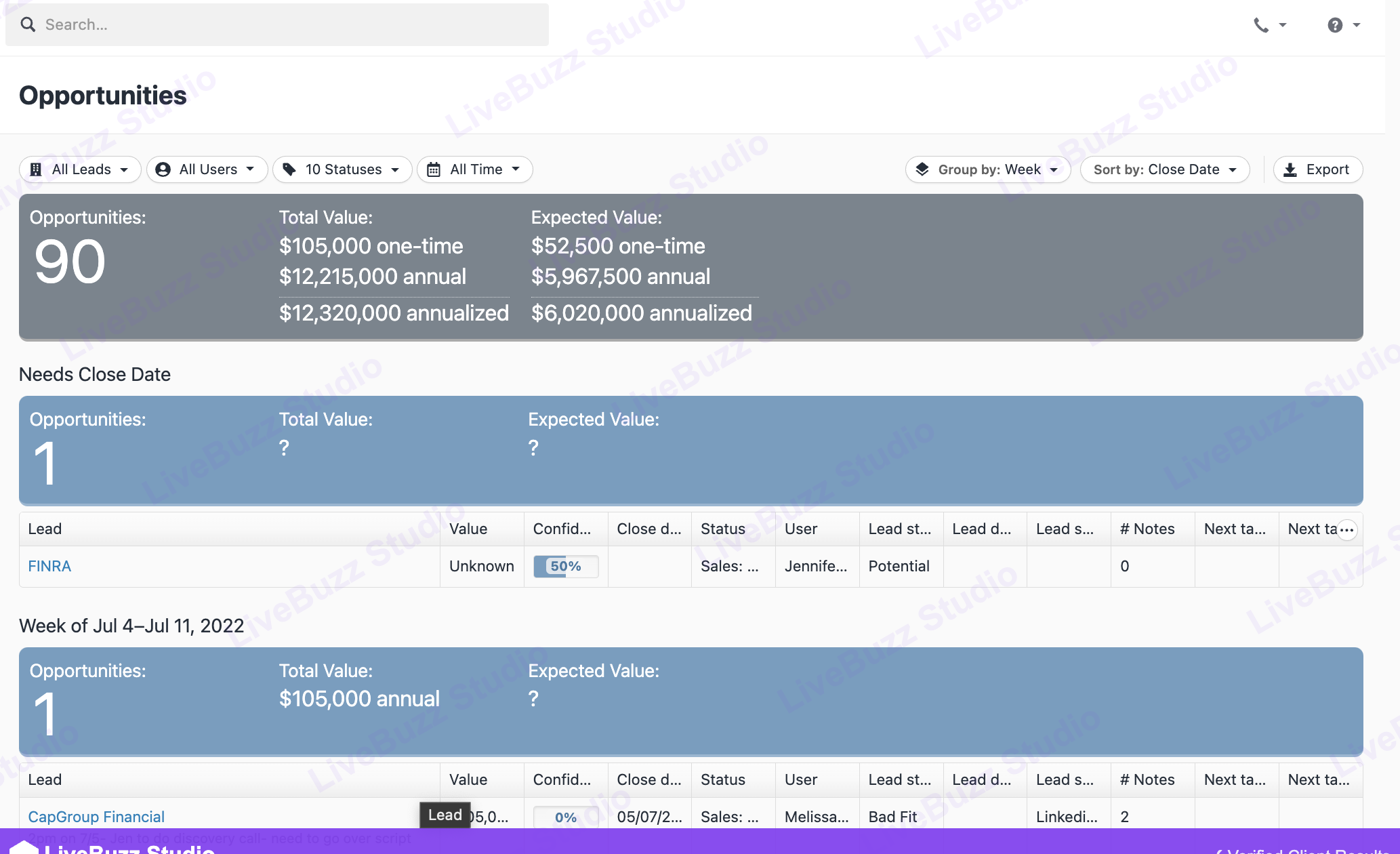The height and width of the screenshot is (854, 1400).
Task: Click the user avatar icon on All Users
Action: tap(163, 169)
